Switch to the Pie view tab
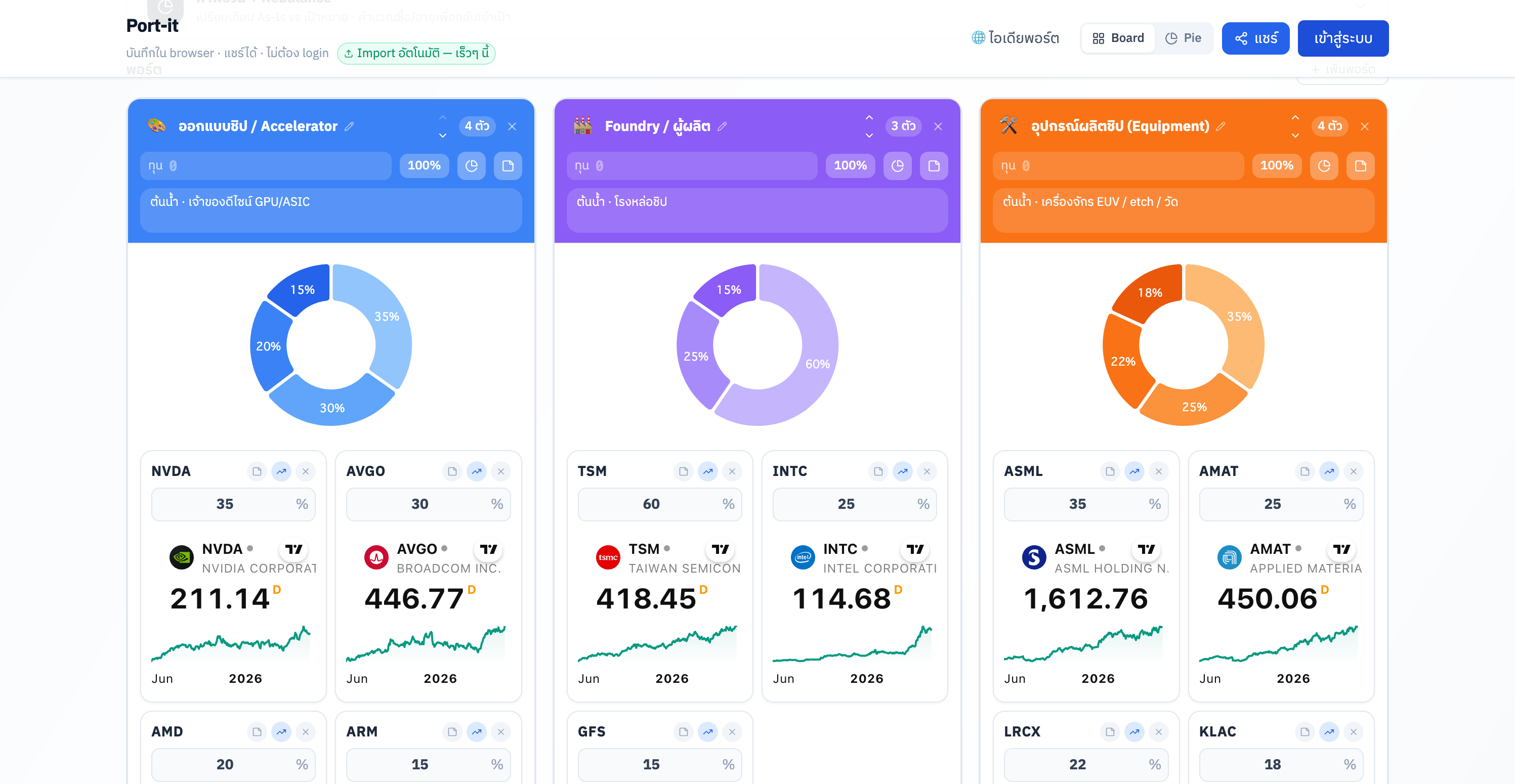This screenshot has width=1515, height=784. pos(1183,38)
